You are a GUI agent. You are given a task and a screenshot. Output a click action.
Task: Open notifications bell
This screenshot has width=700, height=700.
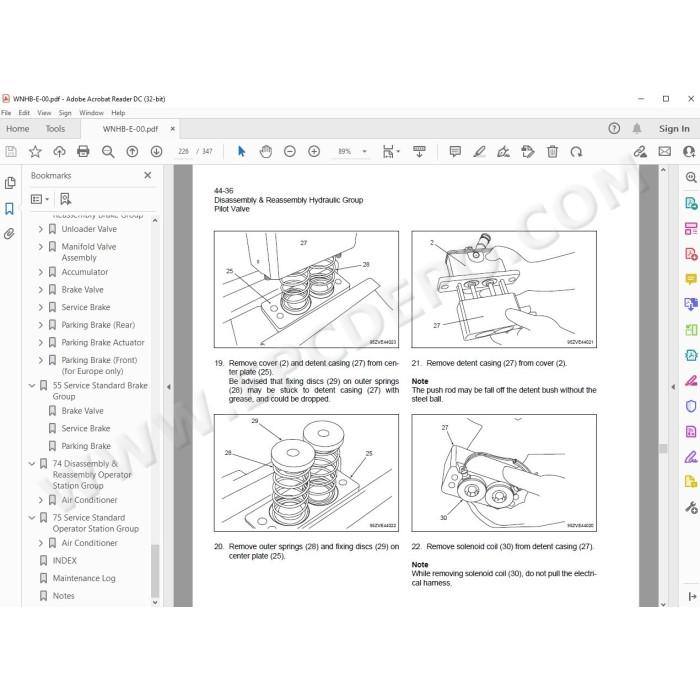(637, 129)
